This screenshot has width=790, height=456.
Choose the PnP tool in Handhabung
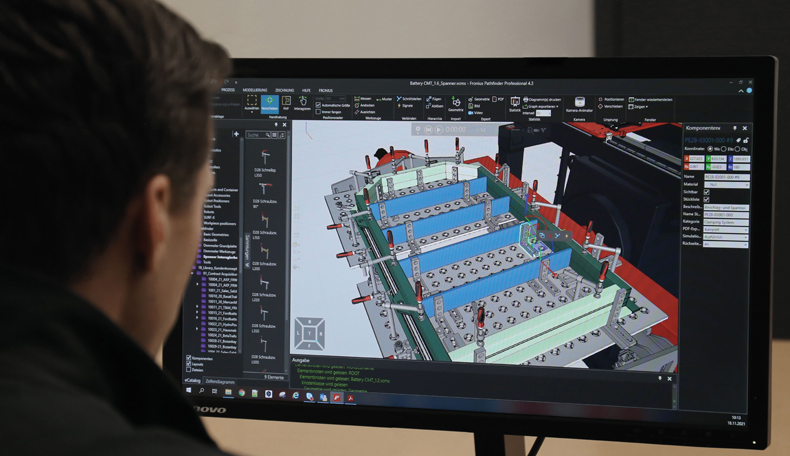pos(286,102)
